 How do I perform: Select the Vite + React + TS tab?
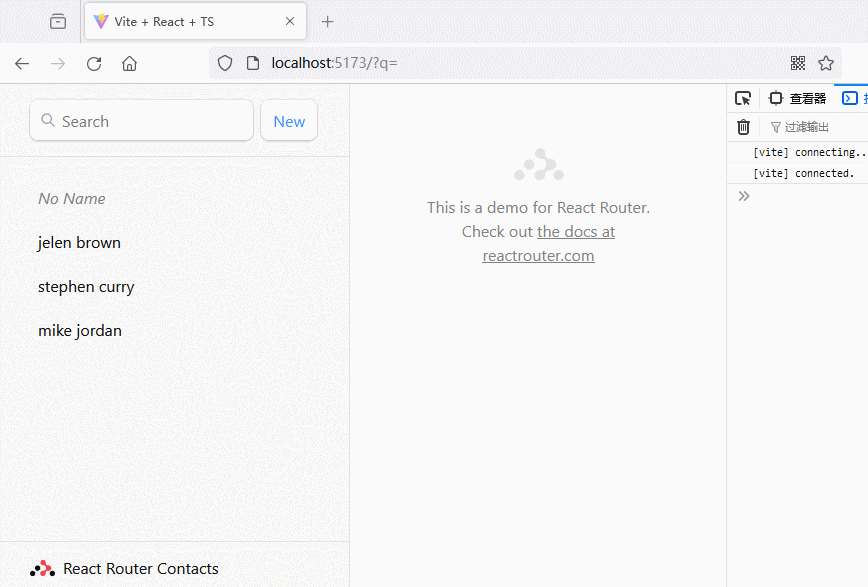180,21
